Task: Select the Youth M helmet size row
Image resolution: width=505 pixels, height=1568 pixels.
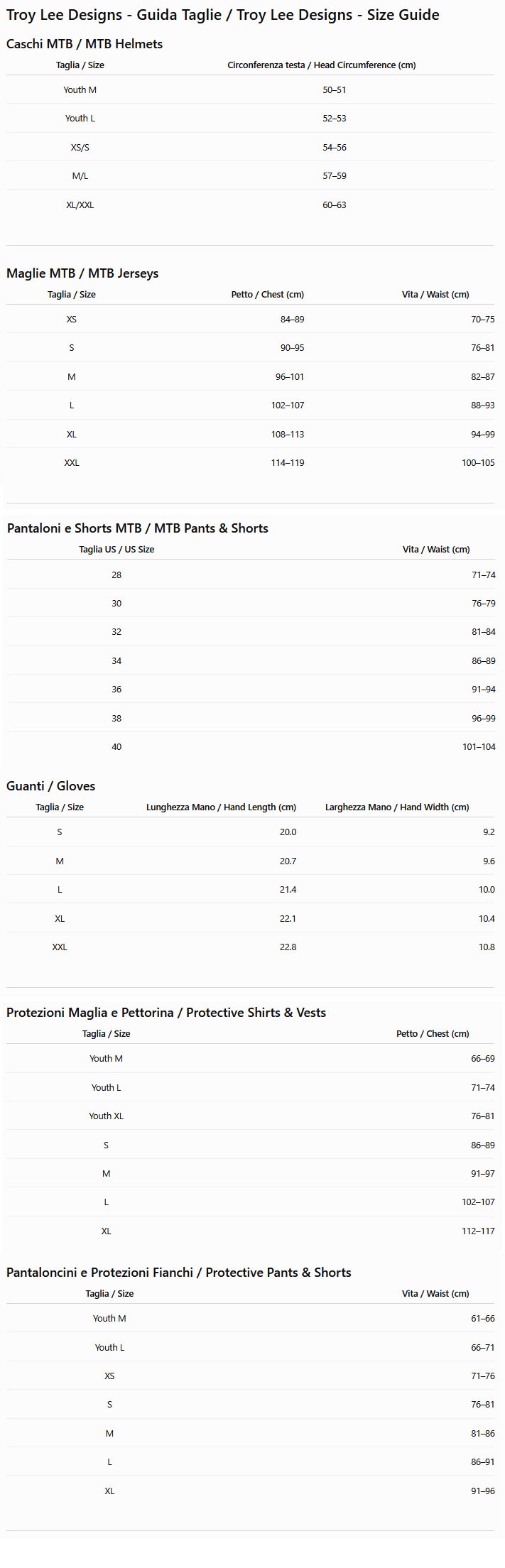Action: point(250,89)
